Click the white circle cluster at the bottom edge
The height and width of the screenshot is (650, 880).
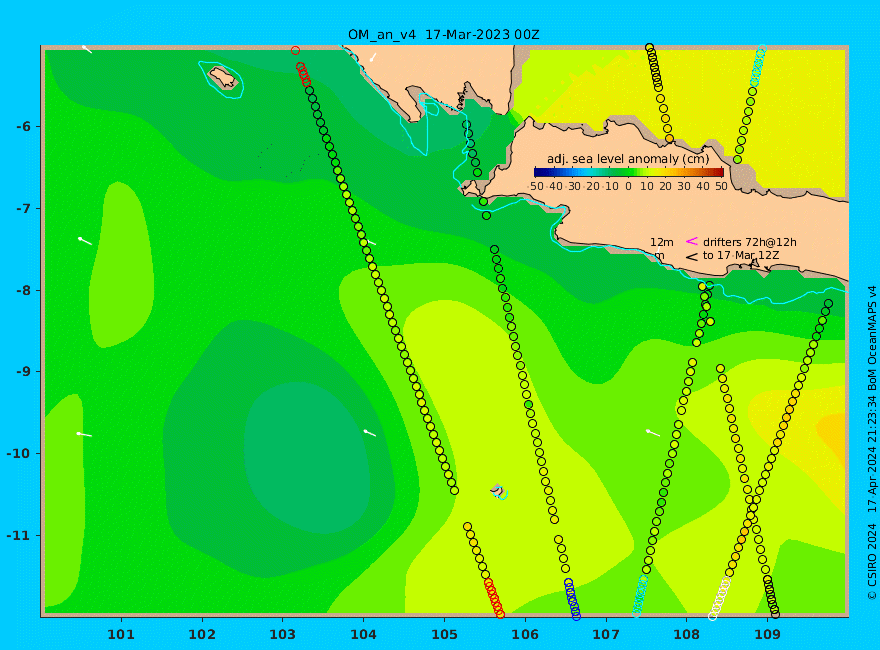click(x=719, y=599)
